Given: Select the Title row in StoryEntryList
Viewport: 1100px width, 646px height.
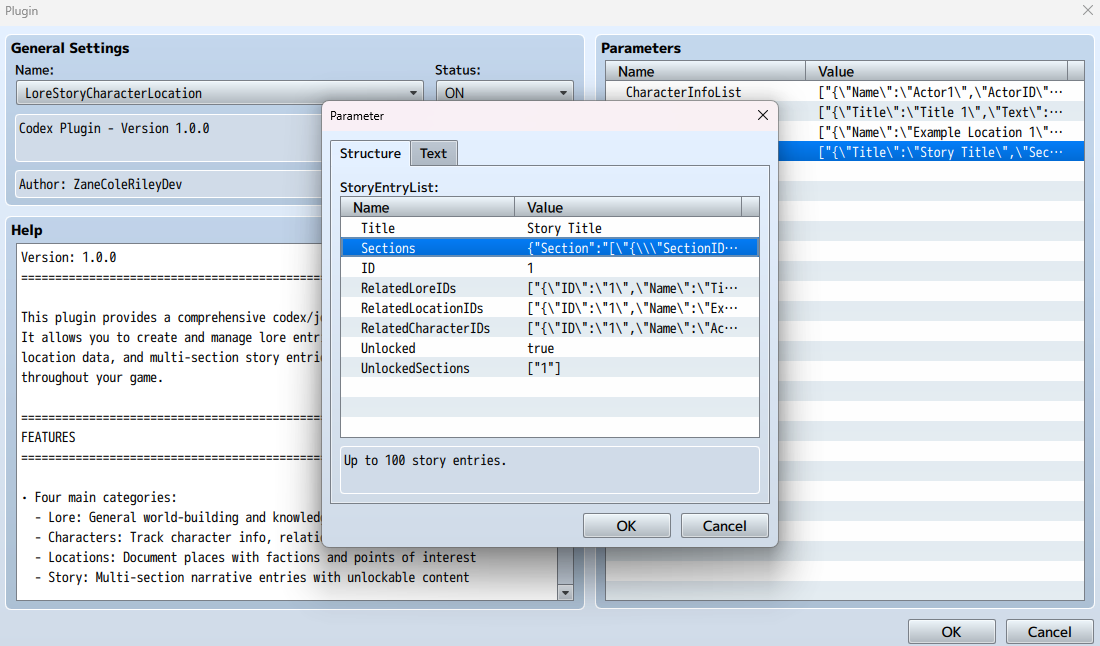Looking at the screenshot, I should [549, 228].
